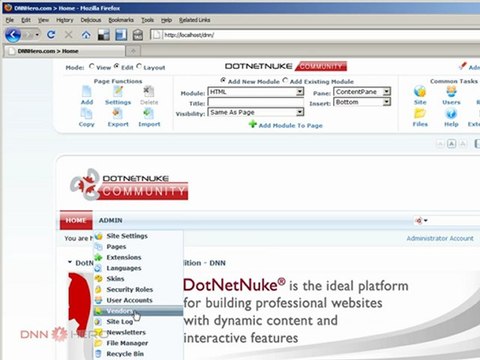Click the DotNetNuke Community site logo
The width and height of the screenshot is (480, 360).
click(x=129, y=184)
